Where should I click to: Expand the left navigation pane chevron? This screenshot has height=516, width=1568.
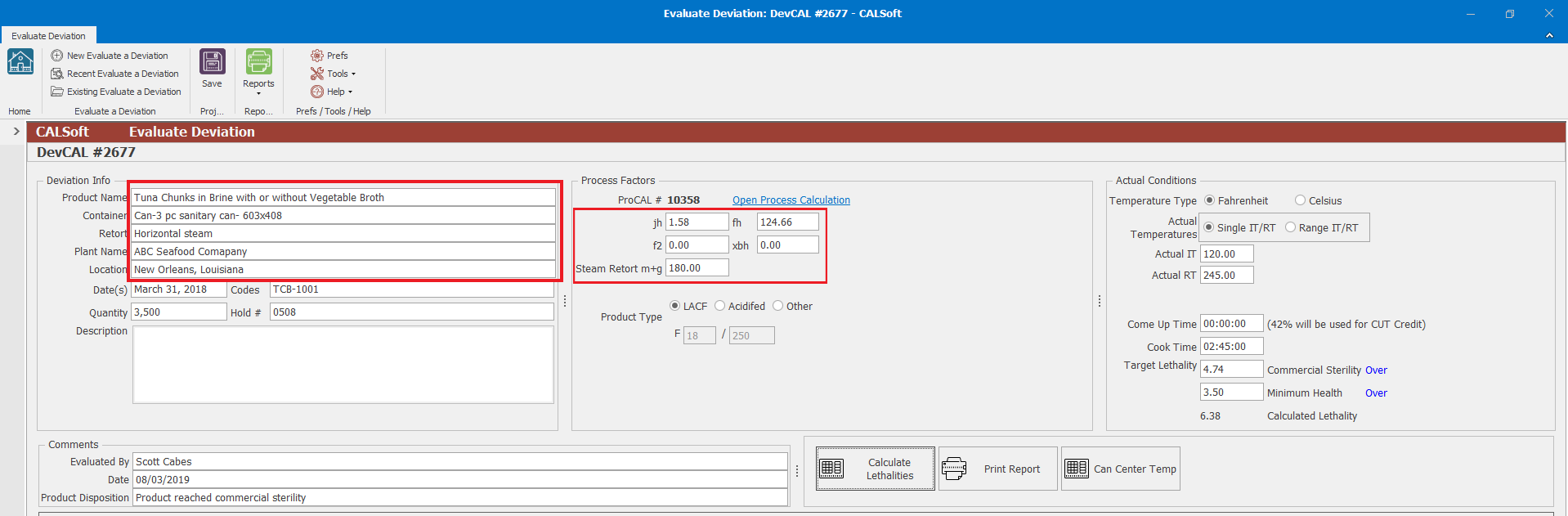click(16, 131)
